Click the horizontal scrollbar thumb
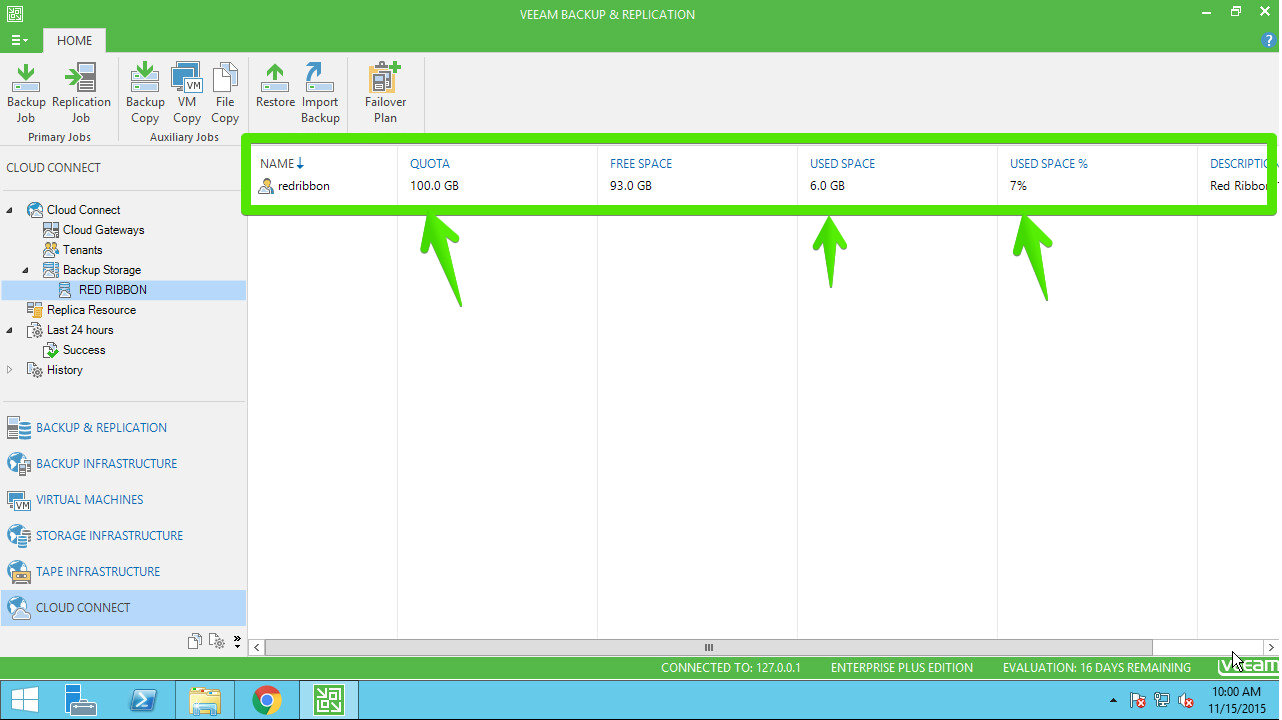Image resolution: width=1282 pixels, height=720 pixels. 709,648
